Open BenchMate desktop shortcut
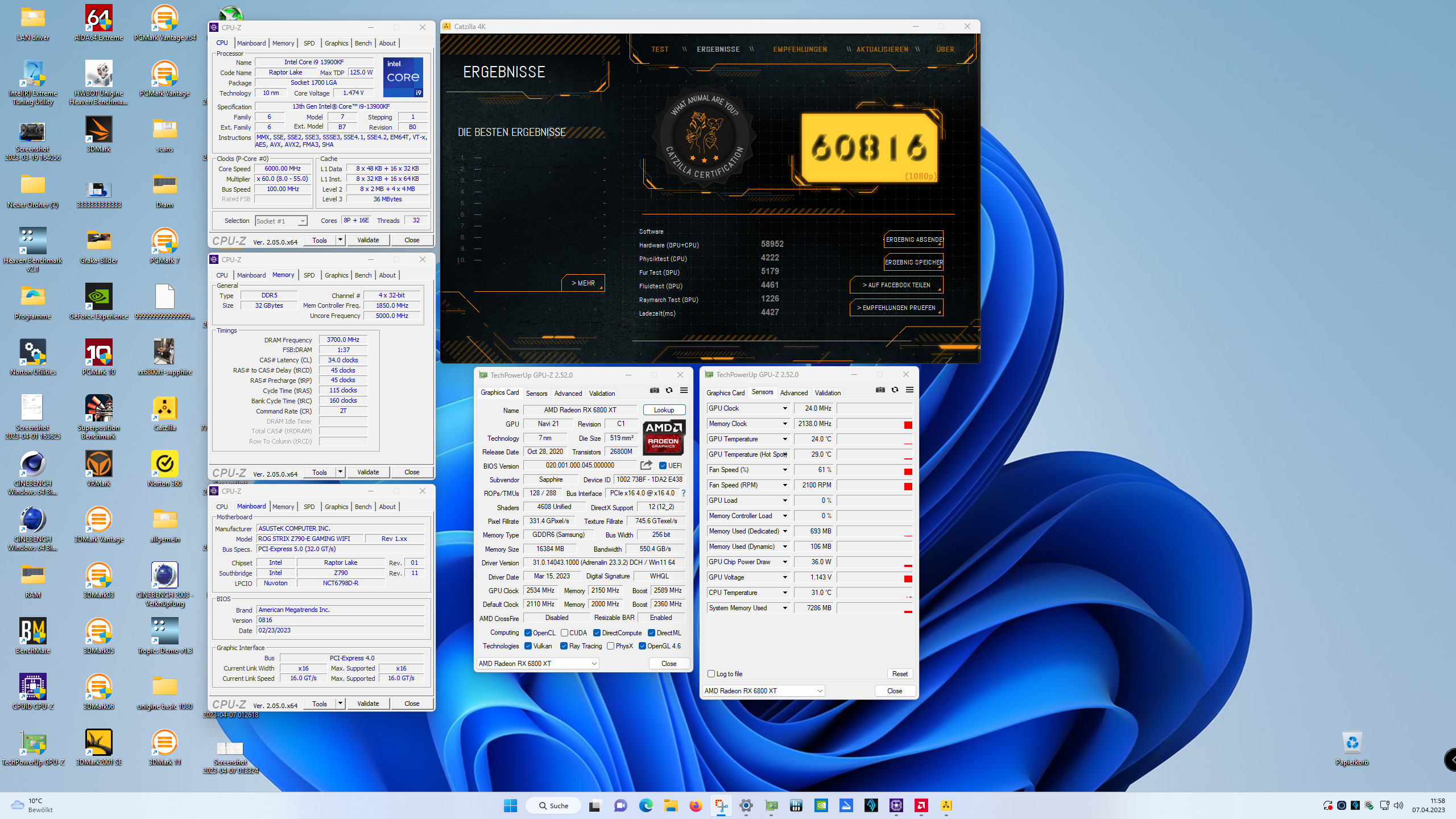1456x819 pixels. (32, 636)
